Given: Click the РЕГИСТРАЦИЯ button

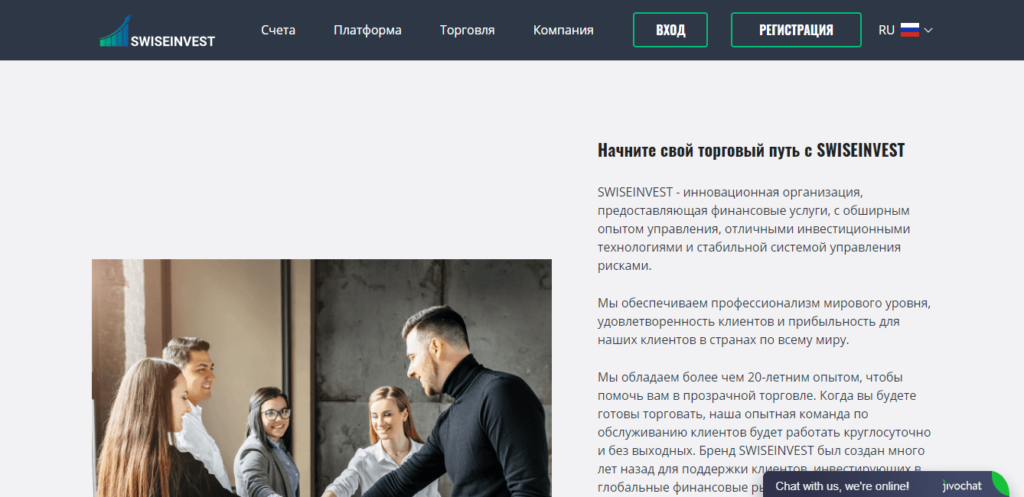Looking at the screenshot, I should [796, 30].
